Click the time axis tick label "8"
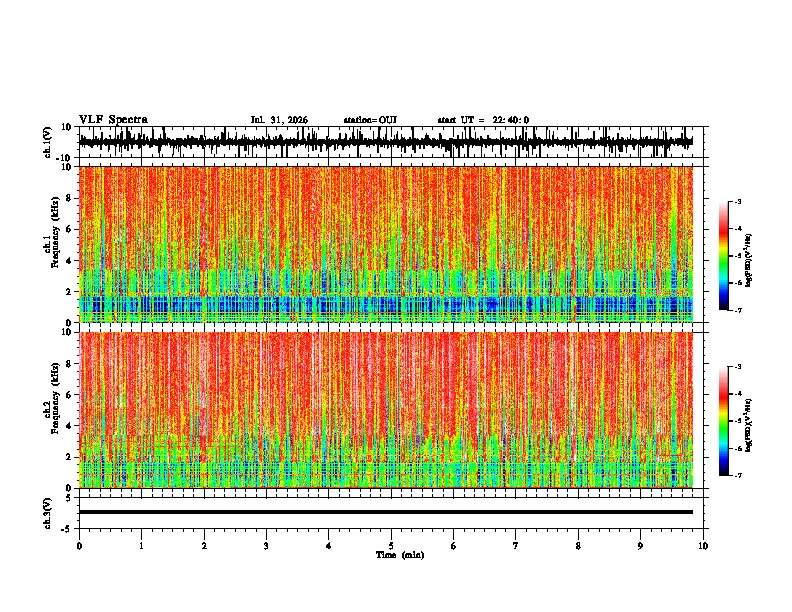 pos(578,546)
